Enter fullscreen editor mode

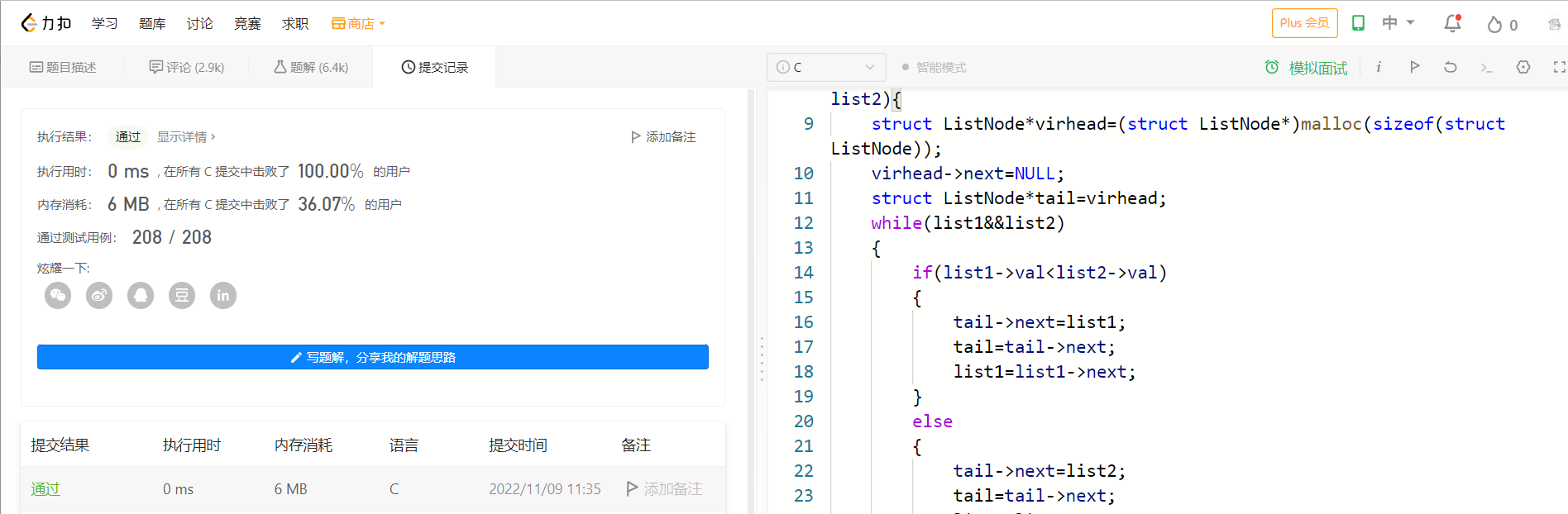coord(1559,67)
